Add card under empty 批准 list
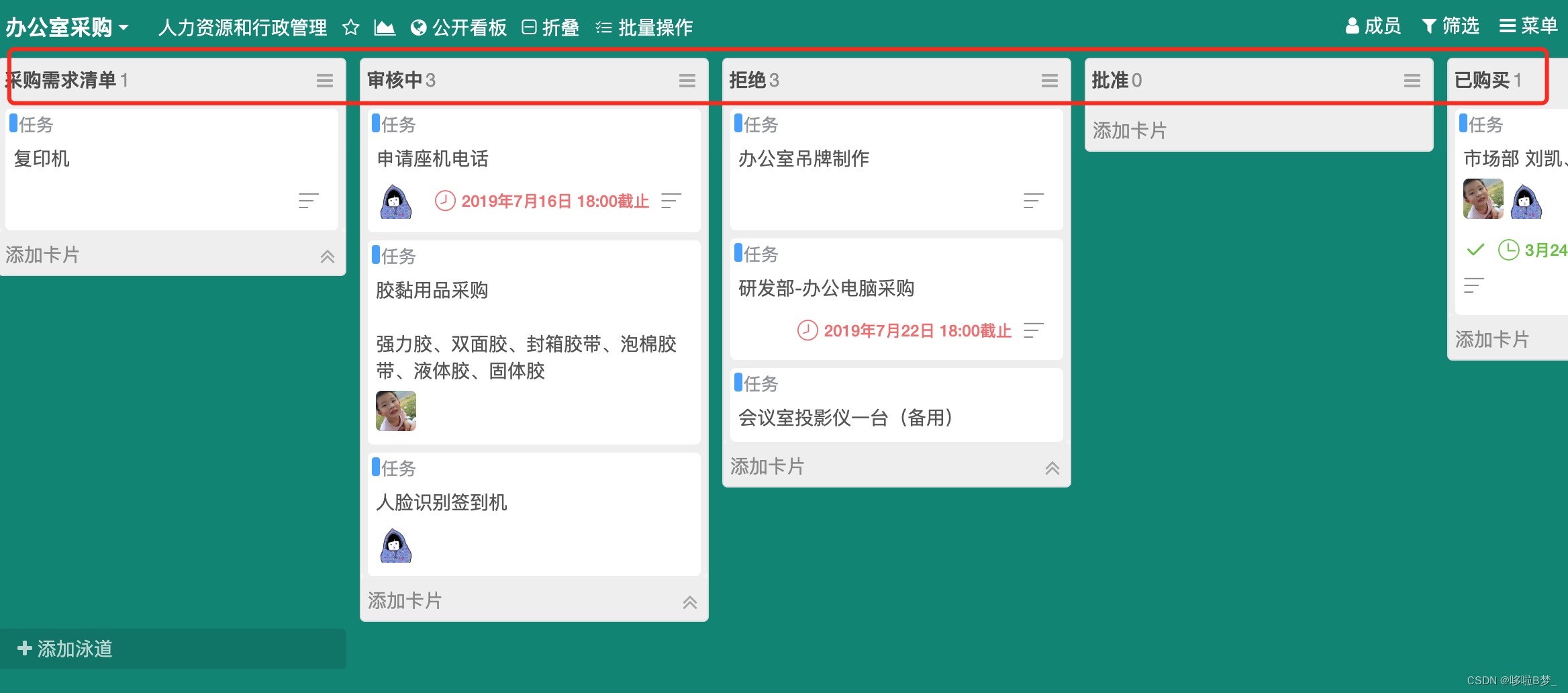Image resolution: width=1568 pixels, height=693 pixels. [1130, 130]
